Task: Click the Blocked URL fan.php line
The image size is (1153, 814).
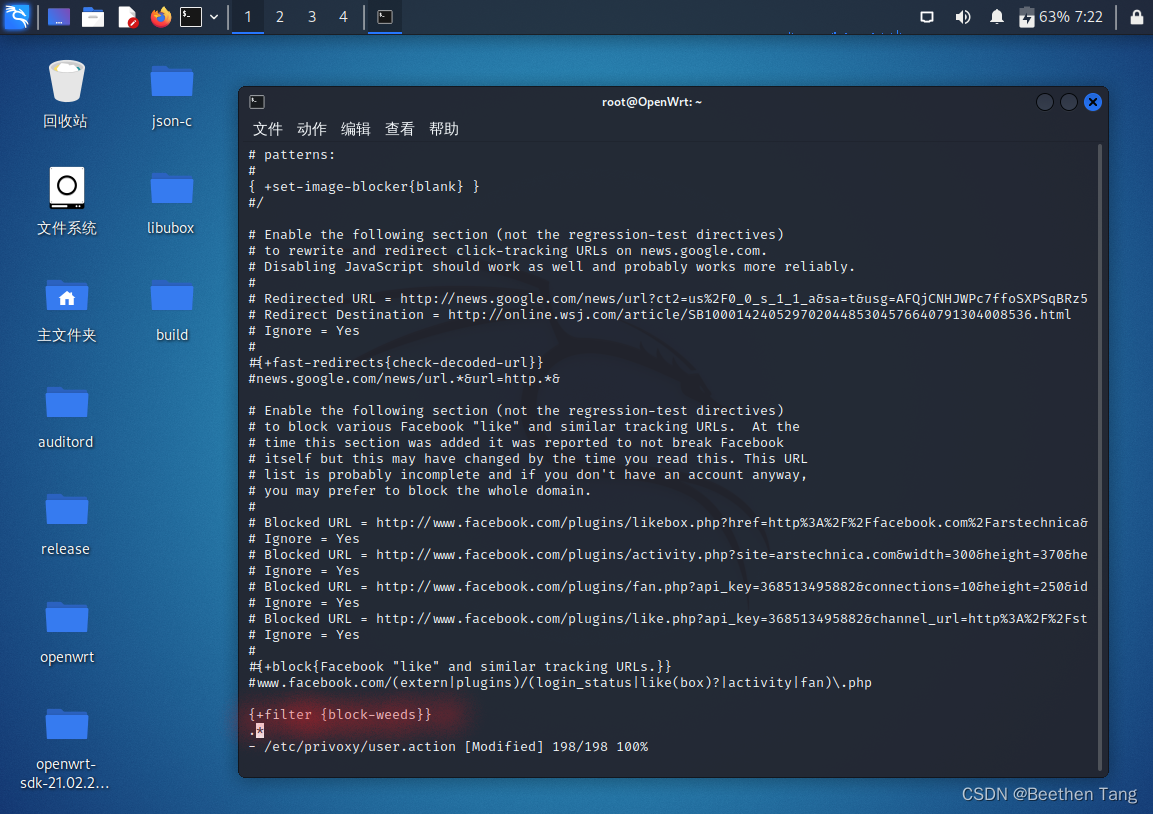Action: [x=668, y=587]
